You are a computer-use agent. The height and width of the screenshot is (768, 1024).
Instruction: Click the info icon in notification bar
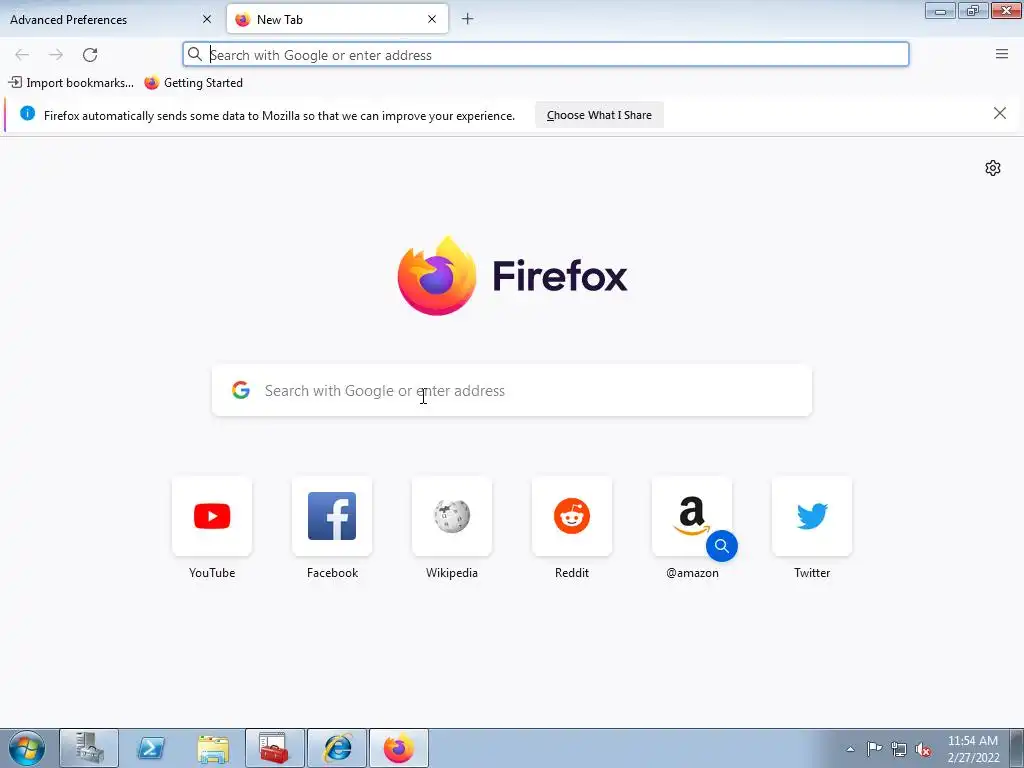27,114
